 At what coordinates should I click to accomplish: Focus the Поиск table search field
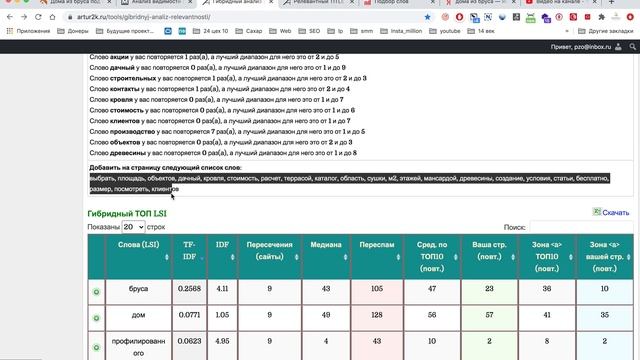coord(581,227)
